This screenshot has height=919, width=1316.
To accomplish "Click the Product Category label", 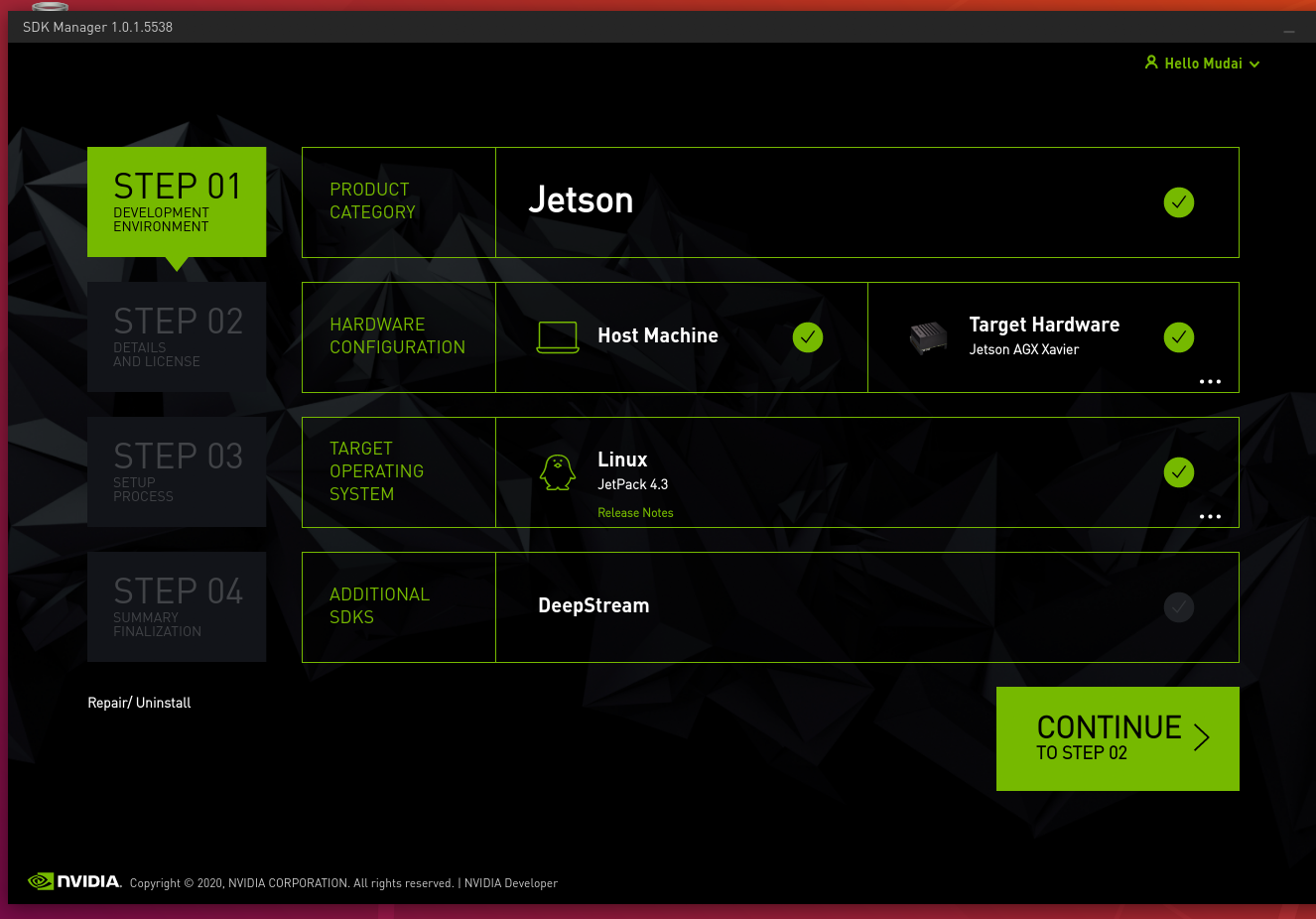I will click(372, 200).
